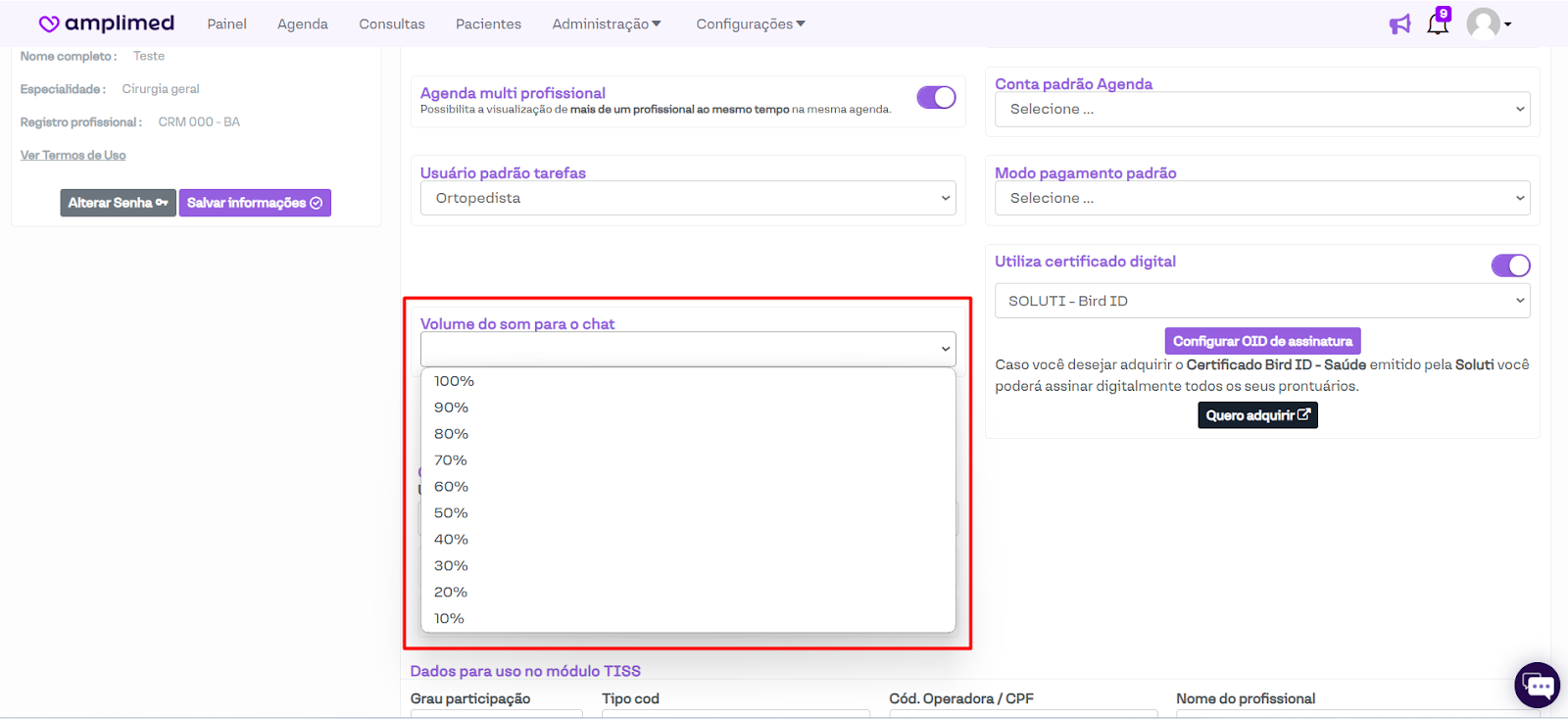This screenshot has width=1568, height=719.
Task: Click the Salvar informações button
Action: pos(255,203)
